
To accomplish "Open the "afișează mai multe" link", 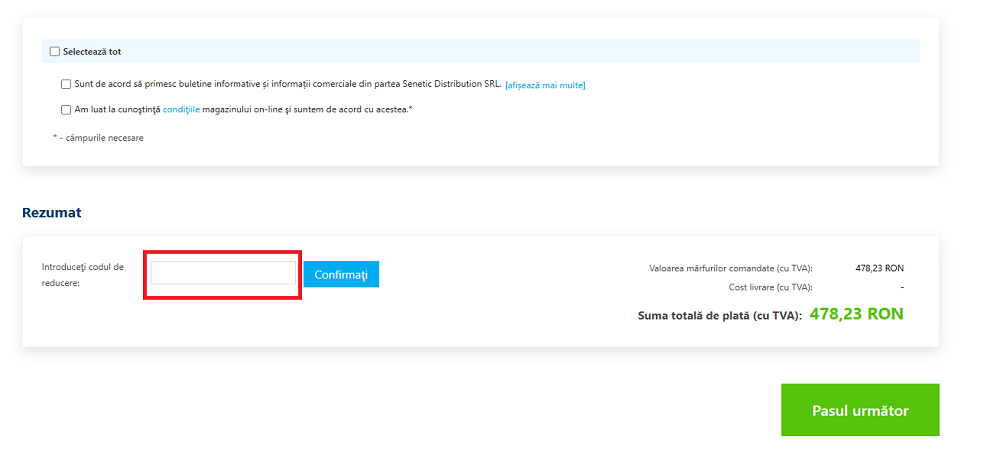I will tap(545, 85).
